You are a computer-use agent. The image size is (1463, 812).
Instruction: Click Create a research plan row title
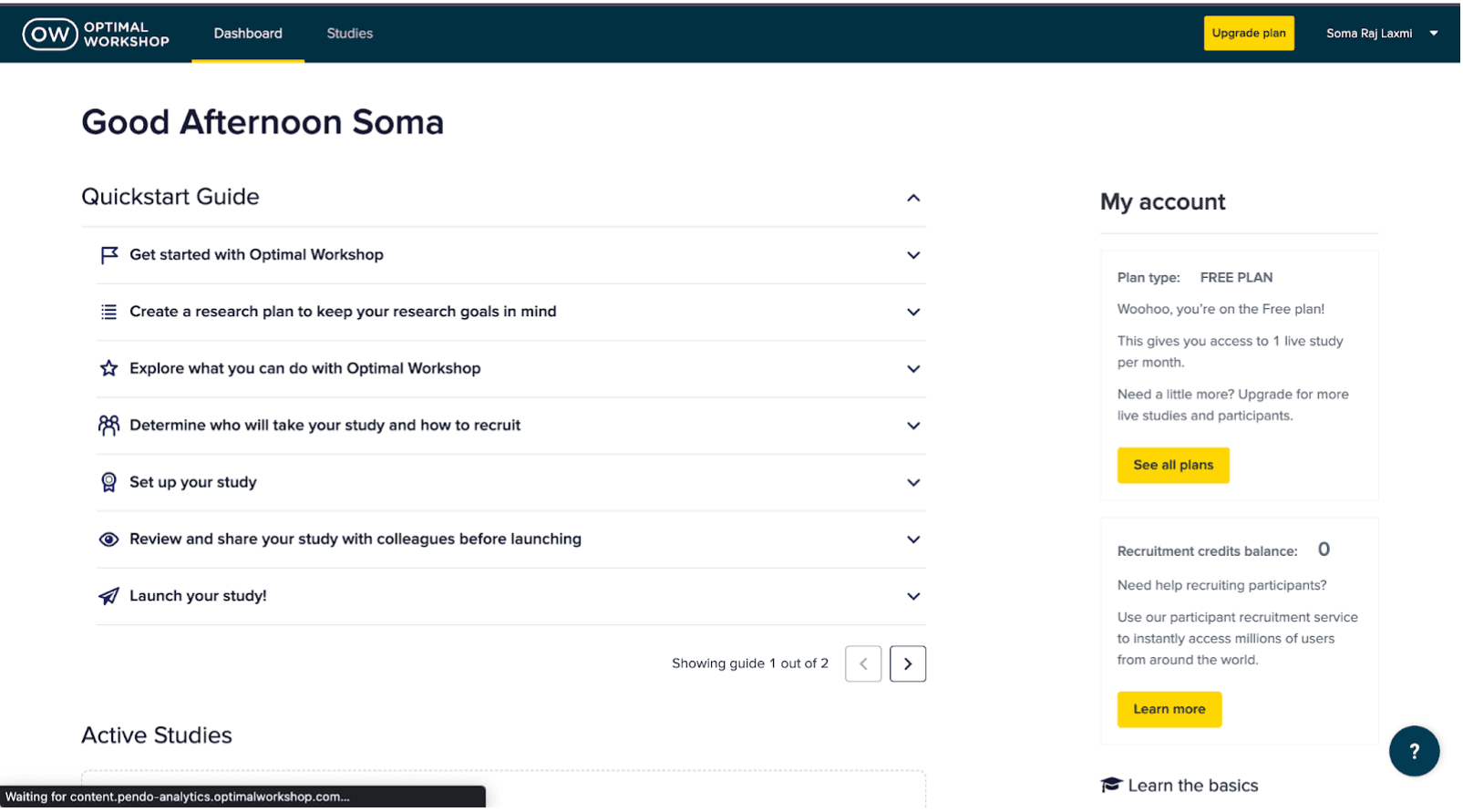point(344,312)
